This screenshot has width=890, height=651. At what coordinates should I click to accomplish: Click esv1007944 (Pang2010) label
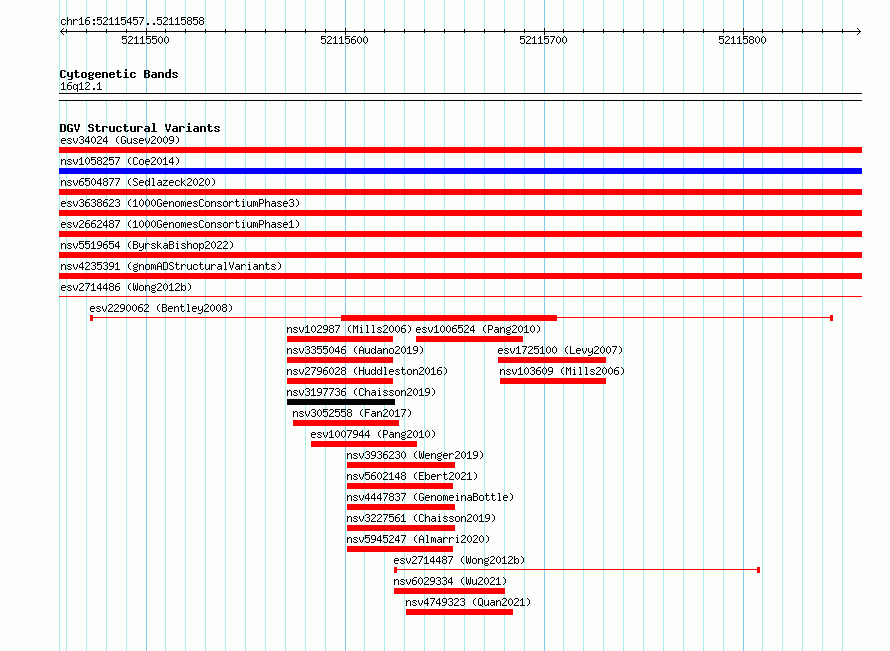point(373,434)
